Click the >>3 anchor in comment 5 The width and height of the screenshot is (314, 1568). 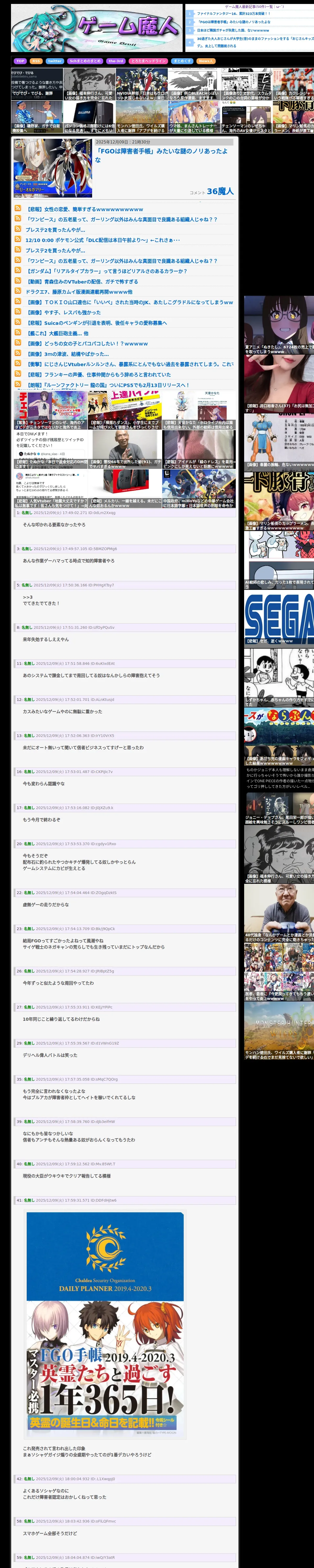(27, 597)
